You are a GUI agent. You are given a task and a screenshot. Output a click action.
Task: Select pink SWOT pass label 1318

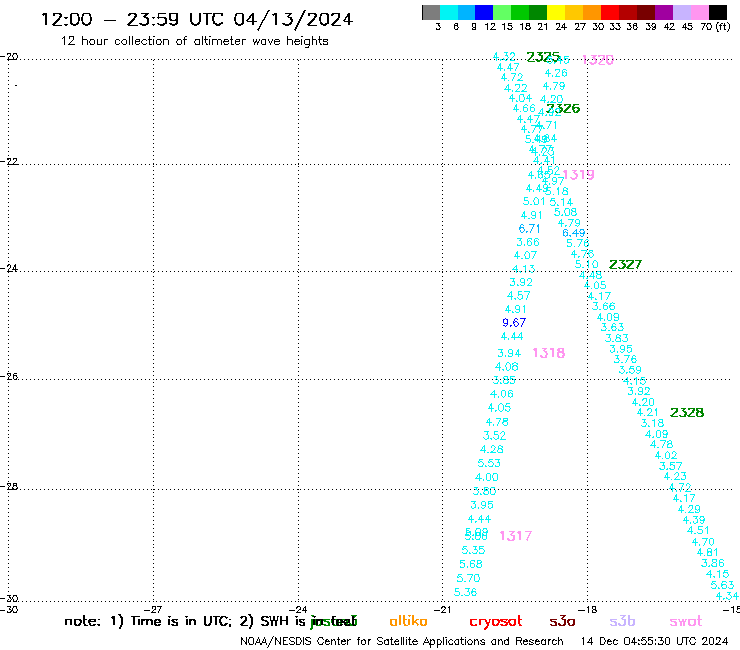point(549,353)
